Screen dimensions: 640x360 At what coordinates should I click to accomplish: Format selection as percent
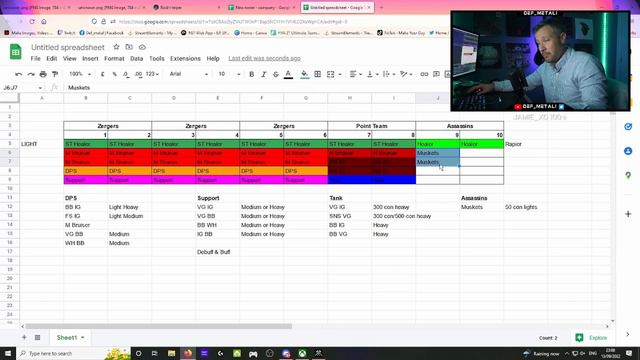point(114,74)
